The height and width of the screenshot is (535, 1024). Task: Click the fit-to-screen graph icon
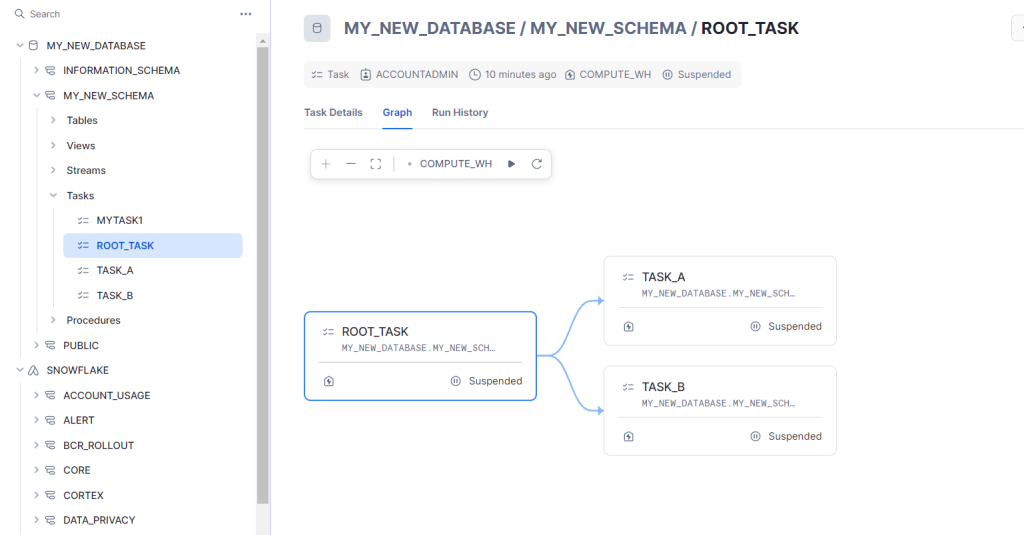click(376, 164)
